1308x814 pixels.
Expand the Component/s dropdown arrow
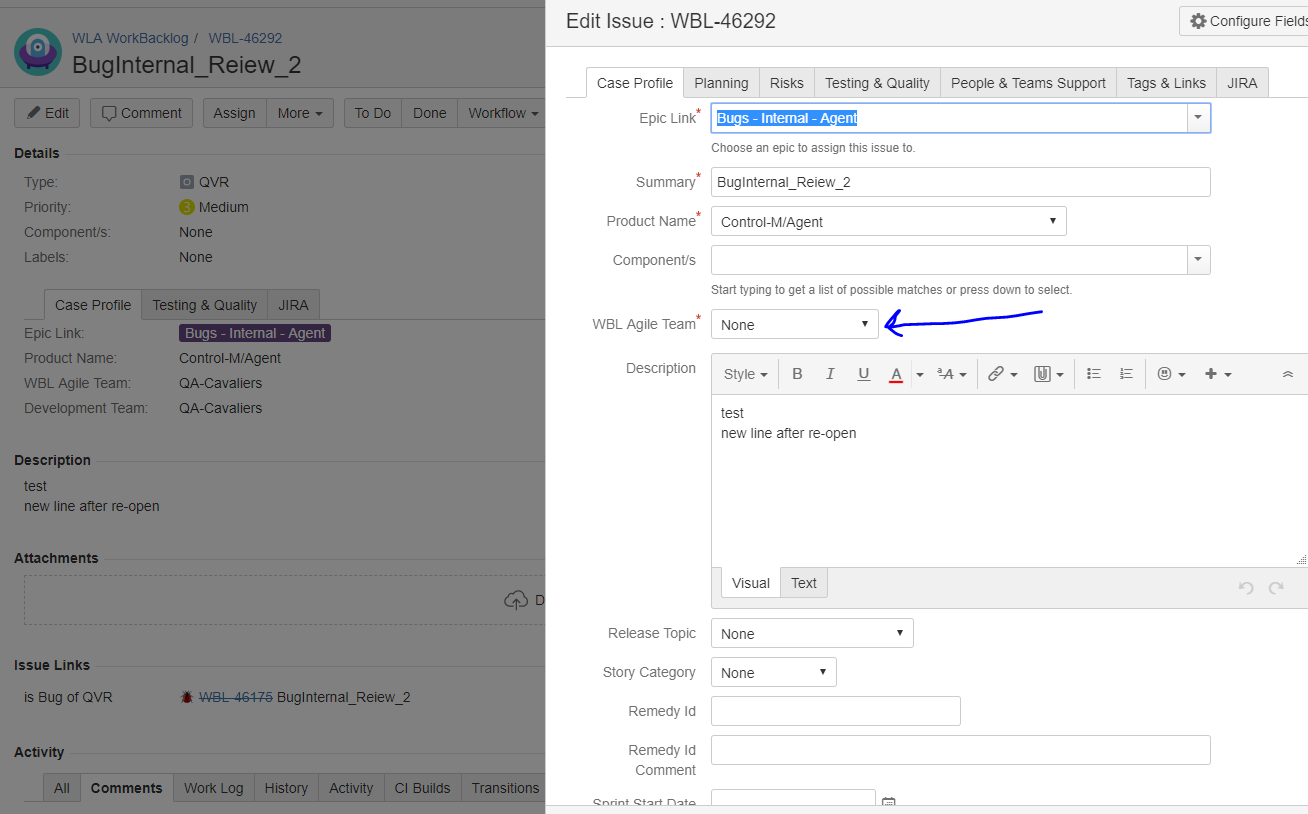[1198, 260]
